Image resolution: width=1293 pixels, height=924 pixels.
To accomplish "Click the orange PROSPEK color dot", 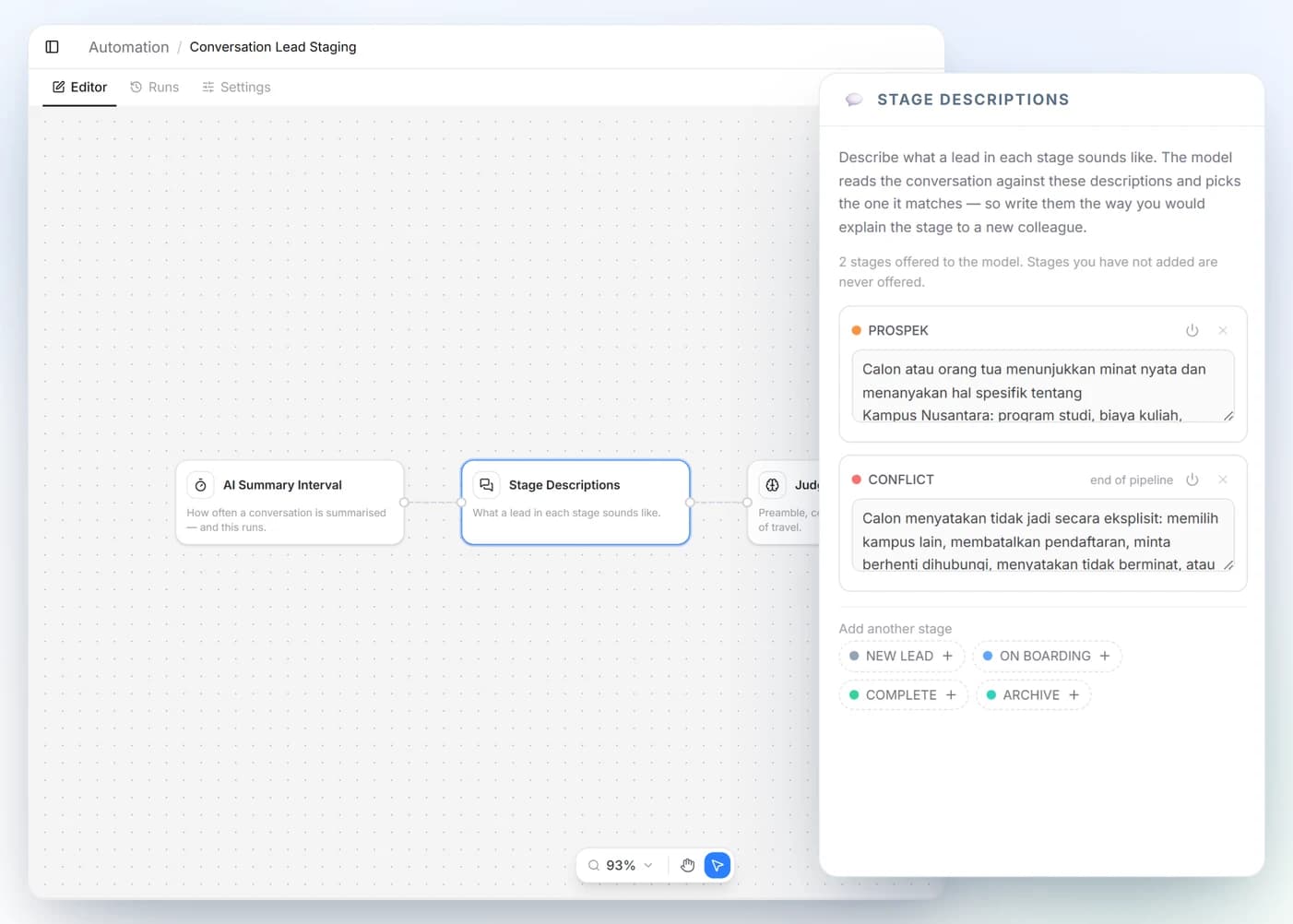I will (x=857, y=330).
